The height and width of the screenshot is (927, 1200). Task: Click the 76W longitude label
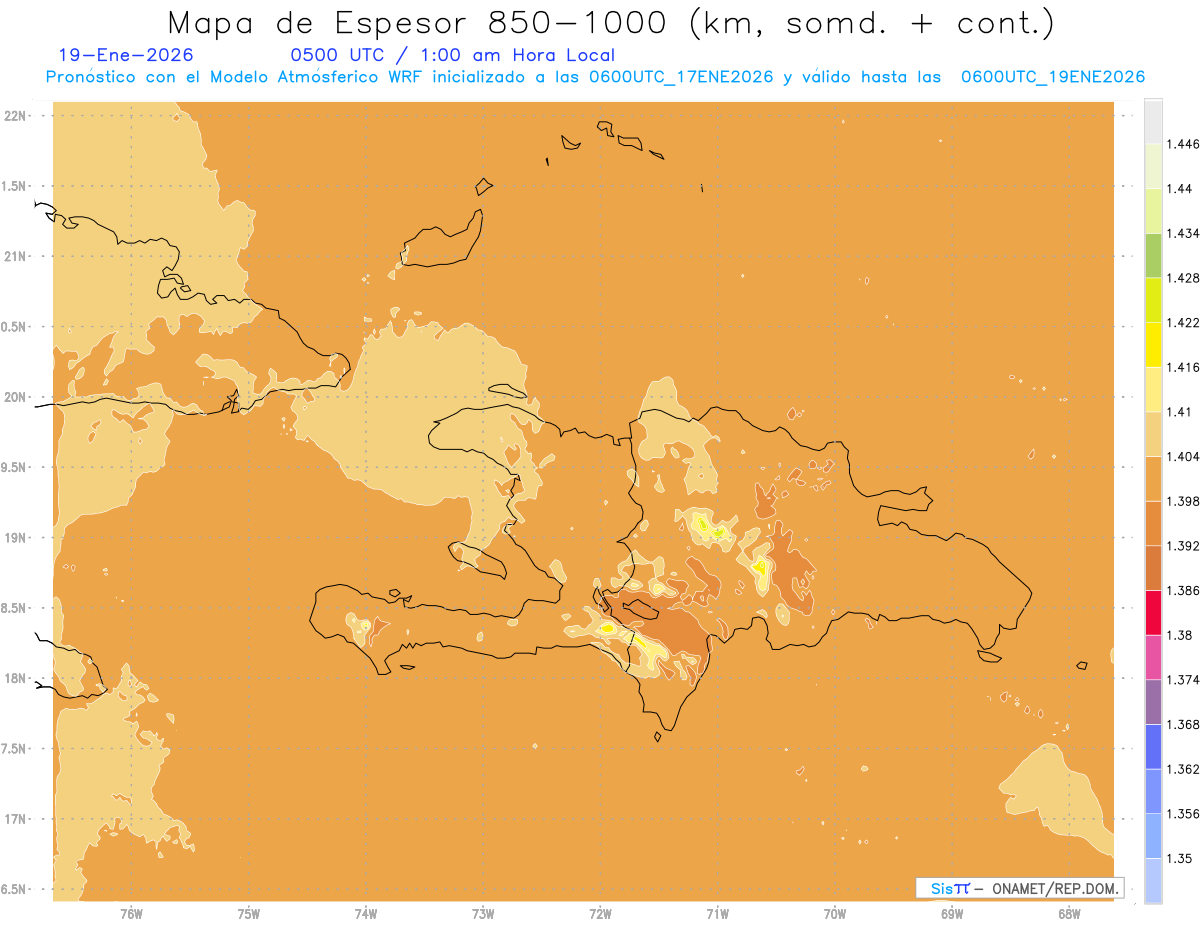[131, 913]
